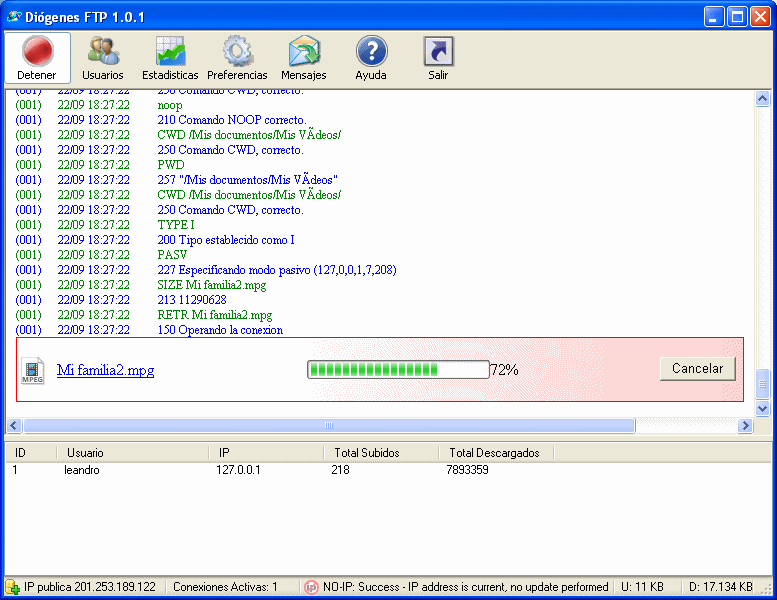The height and width of the screenshot is (600, 777).
Task: Open the Usuarios users panel
Action: click(103, 52)
